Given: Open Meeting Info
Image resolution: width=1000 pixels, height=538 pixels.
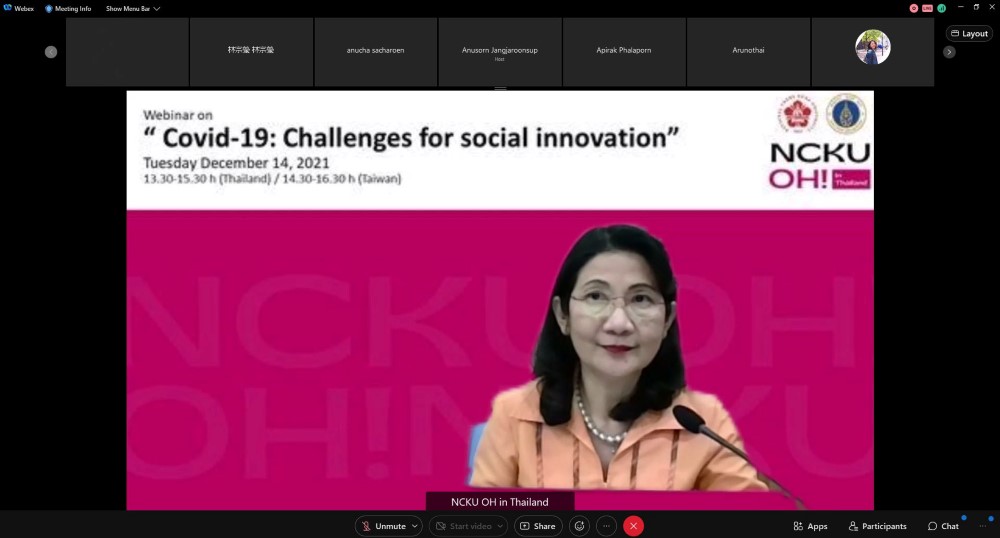Looking at the screenshot, I should pyautogui.click(x=68, y=9).
